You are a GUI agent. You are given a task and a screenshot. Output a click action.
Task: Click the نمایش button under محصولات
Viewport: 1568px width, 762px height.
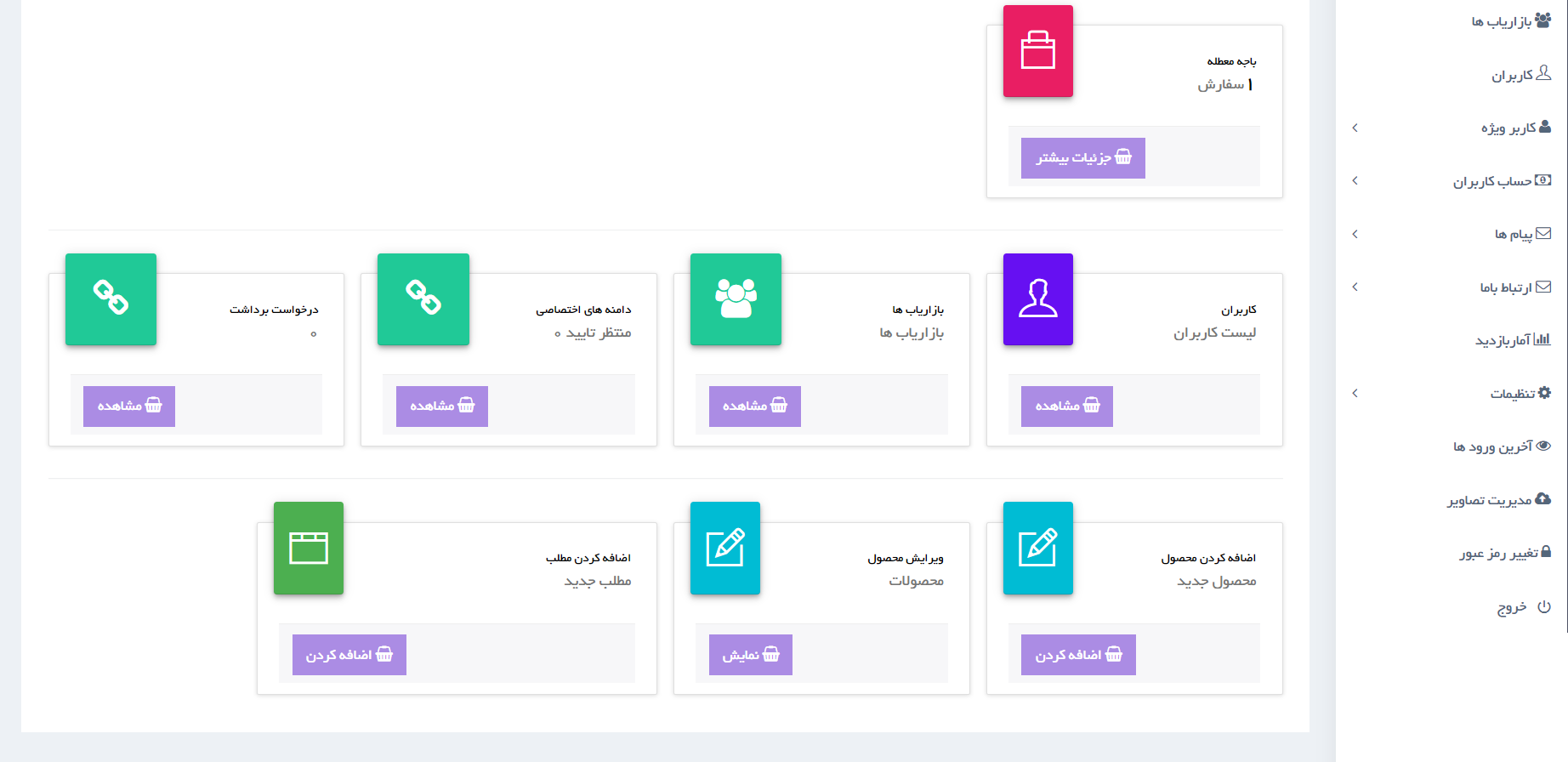pyautogui.click(x=751, y=655)
